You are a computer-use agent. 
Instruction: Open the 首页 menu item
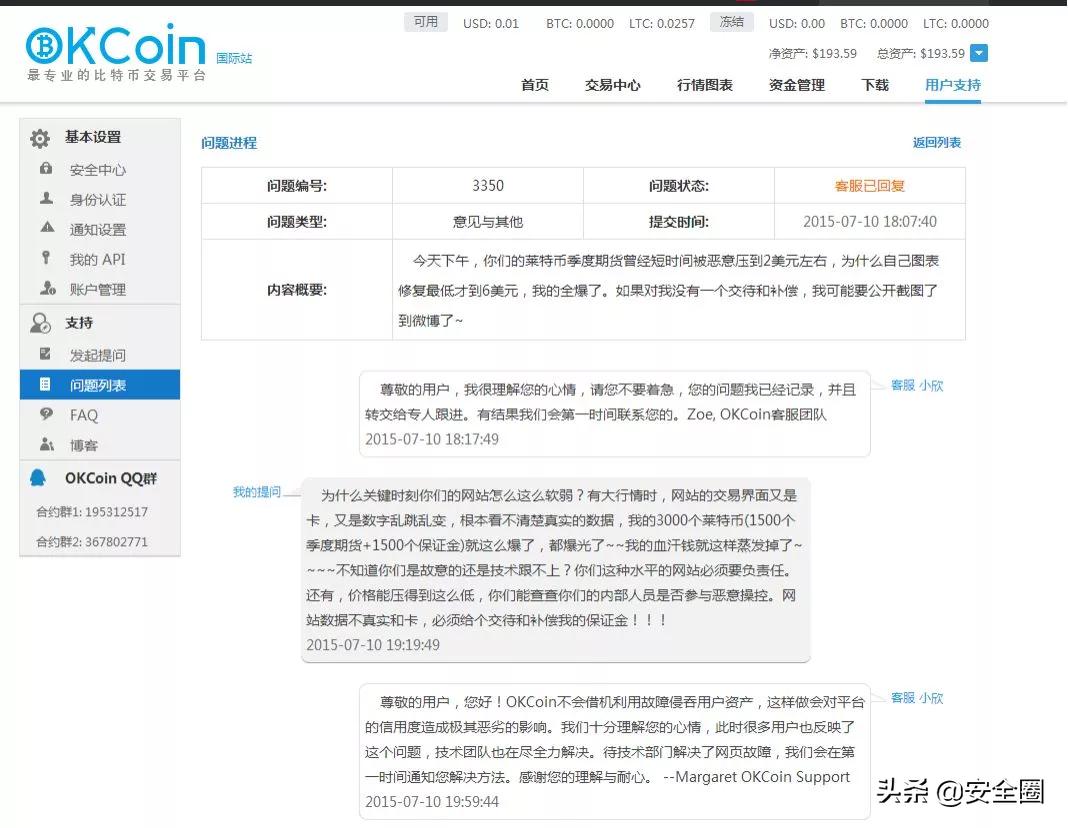coord(534,86)
